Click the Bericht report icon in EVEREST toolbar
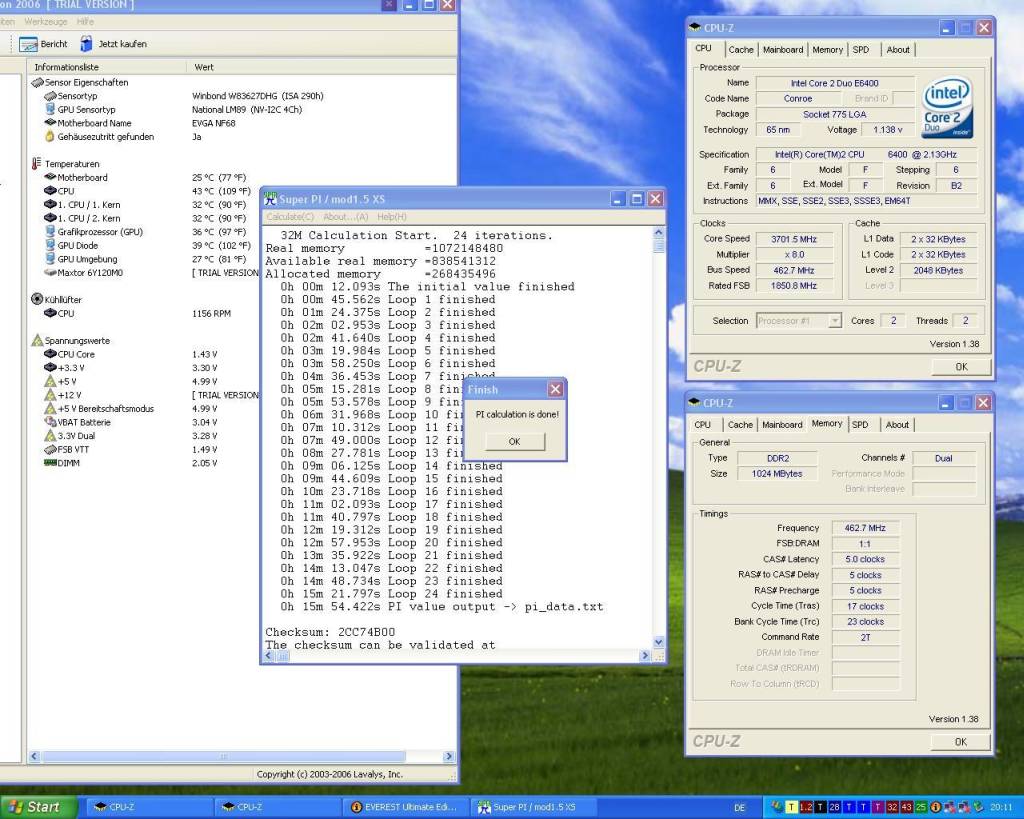Image resolution: width=1024 pixels, height=819 pixels. pos(28,44)
